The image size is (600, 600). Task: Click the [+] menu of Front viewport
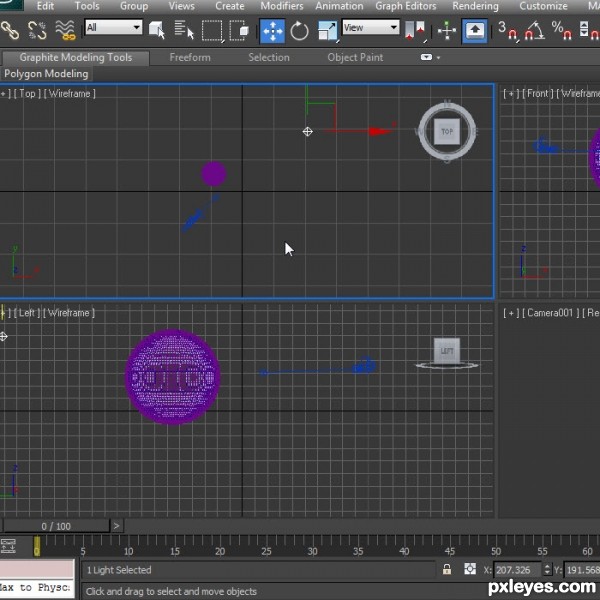[x=511, y=94]
